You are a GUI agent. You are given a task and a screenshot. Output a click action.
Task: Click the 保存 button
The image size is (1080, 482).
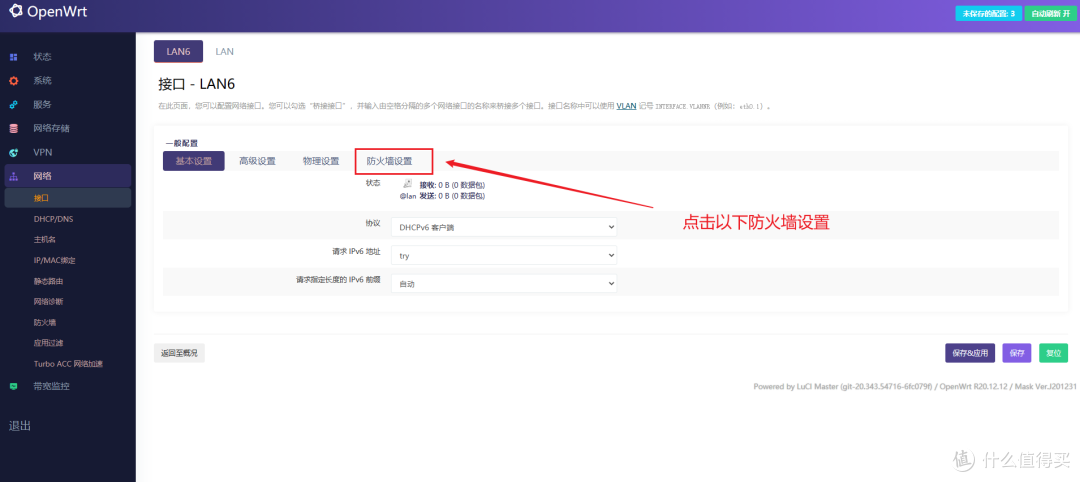click(1017, 353)
